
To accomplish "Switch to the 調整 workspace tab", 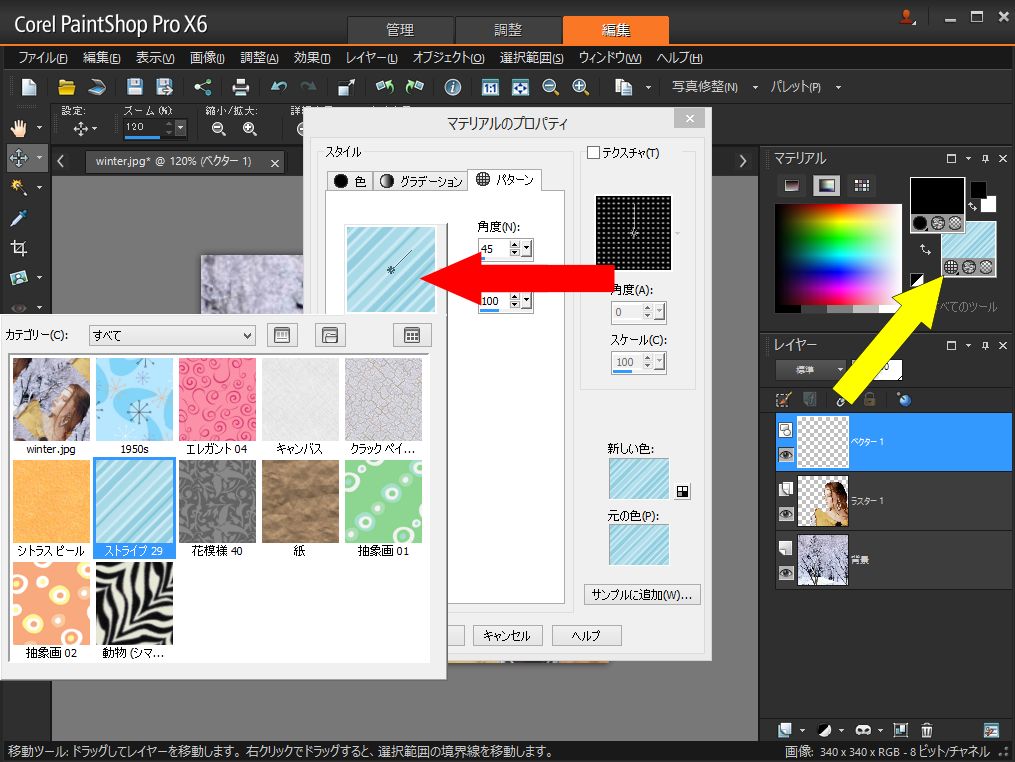I will (508, 30).
